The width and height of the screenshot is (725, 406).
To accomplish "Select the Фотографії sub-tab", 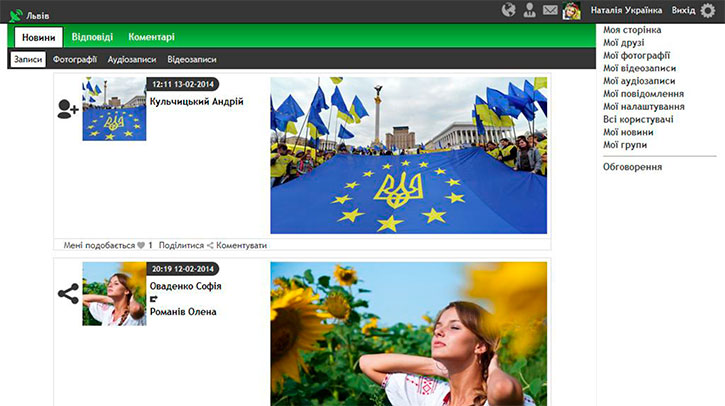I will 75,60.
